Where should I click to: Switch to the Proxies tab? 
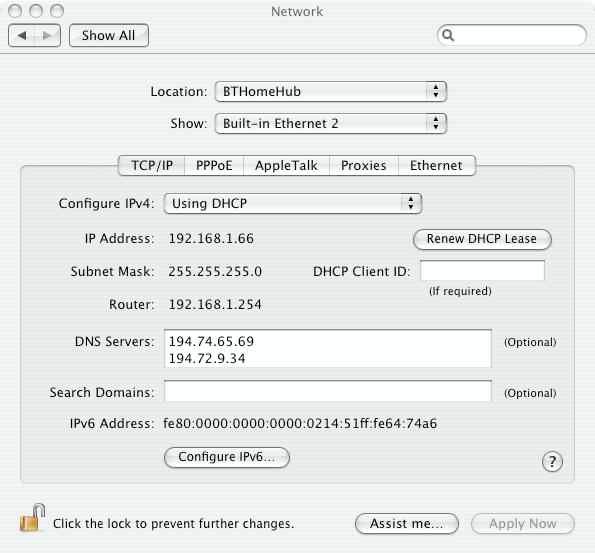[364, 165]
